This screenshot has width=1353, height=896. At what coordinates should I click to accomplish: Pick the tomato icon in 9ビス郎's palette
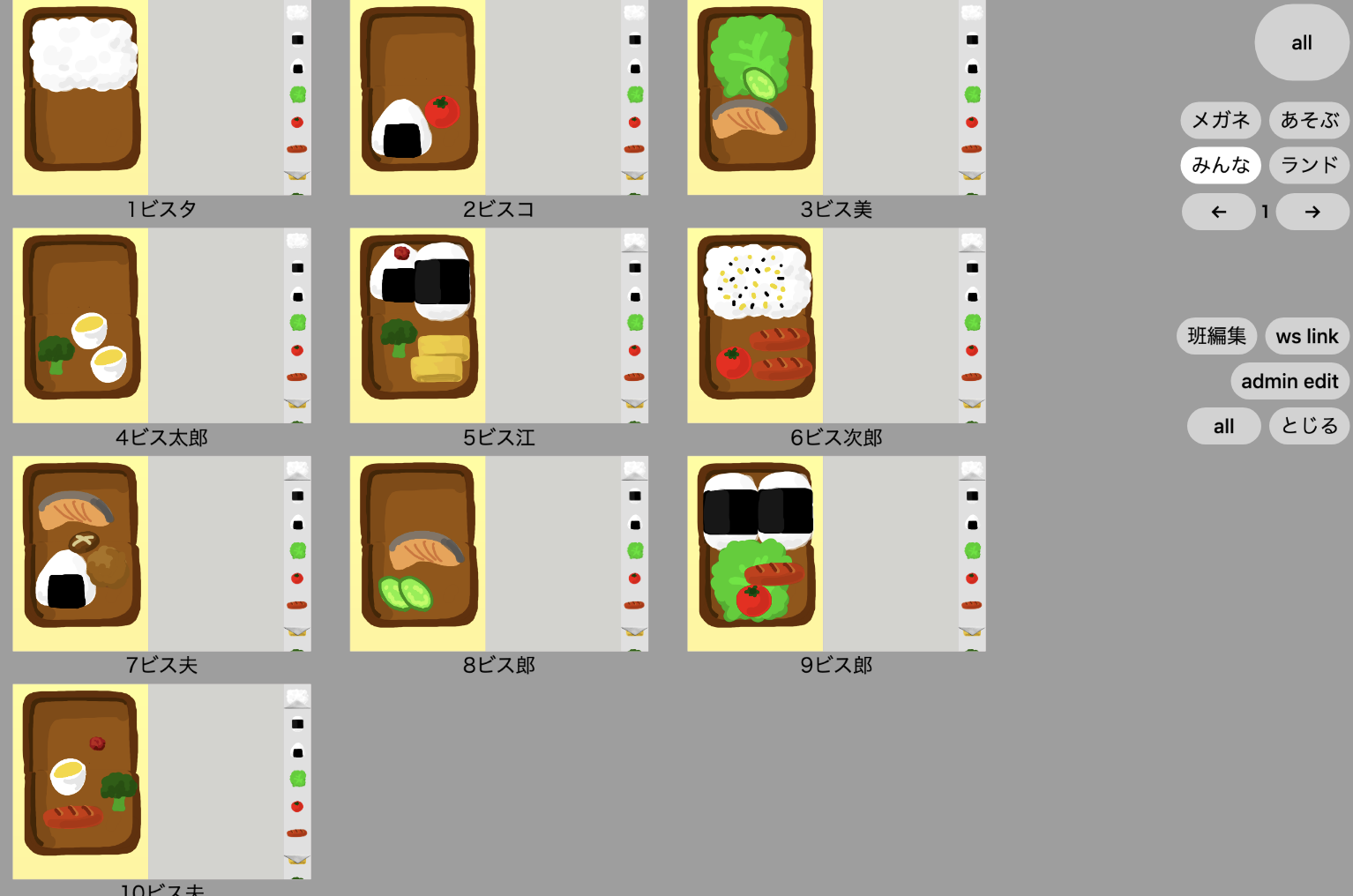coord(972,579)
